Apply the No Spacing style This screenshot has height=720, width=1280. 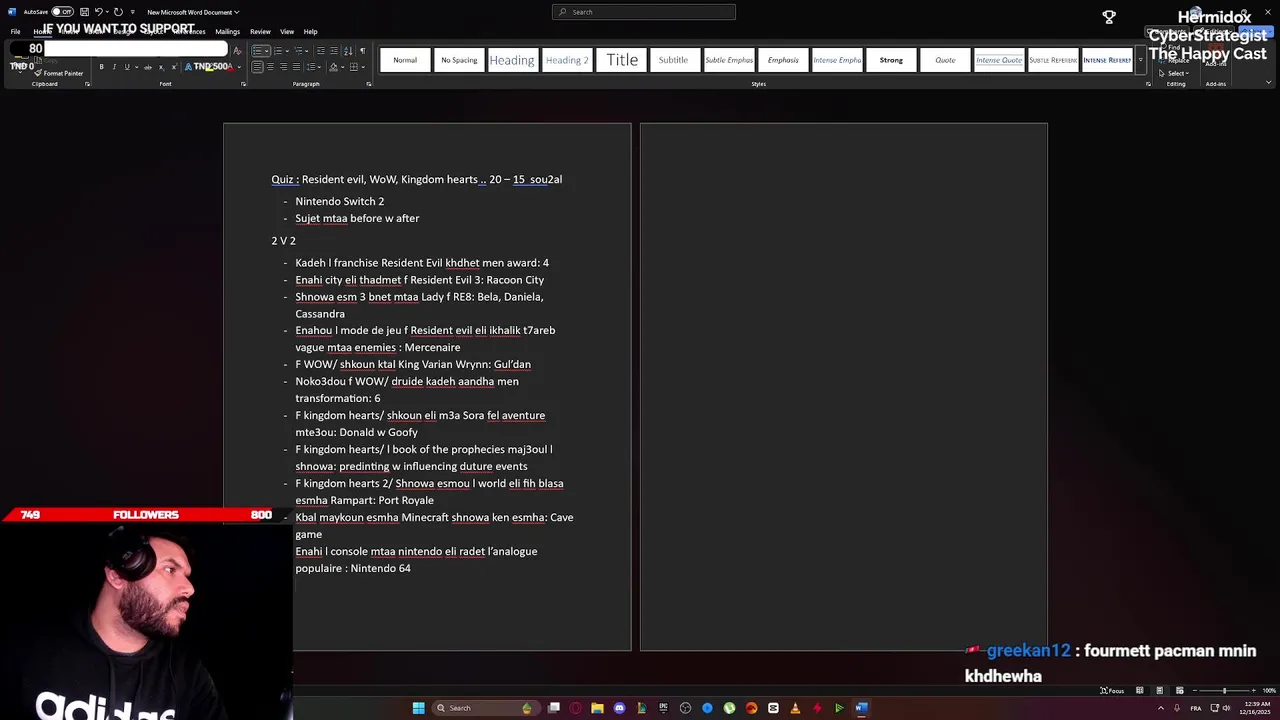[x=459, y=60]
